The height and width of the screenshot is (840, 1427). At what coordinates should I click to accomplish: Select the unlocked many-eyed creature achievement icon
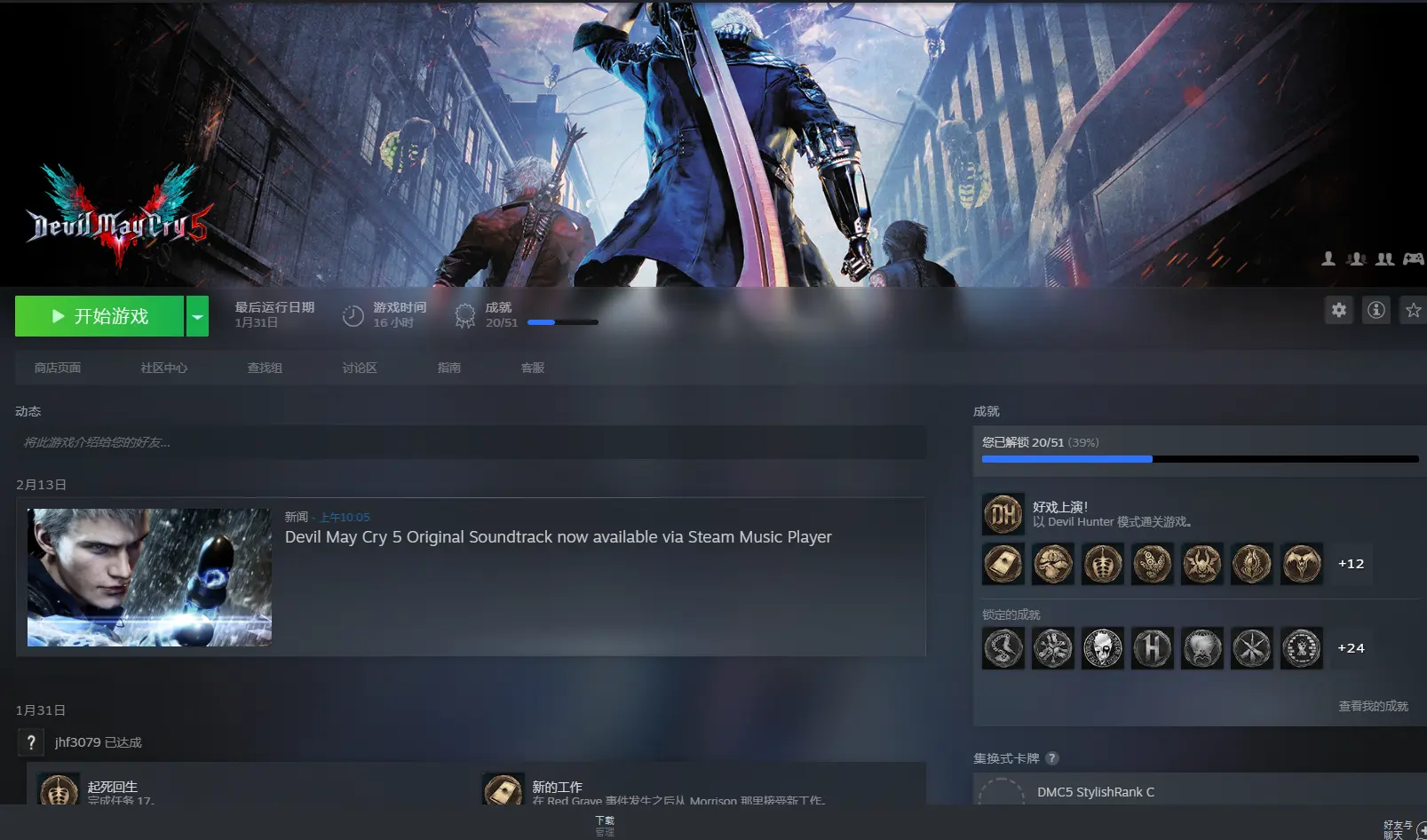(1153, 564)
